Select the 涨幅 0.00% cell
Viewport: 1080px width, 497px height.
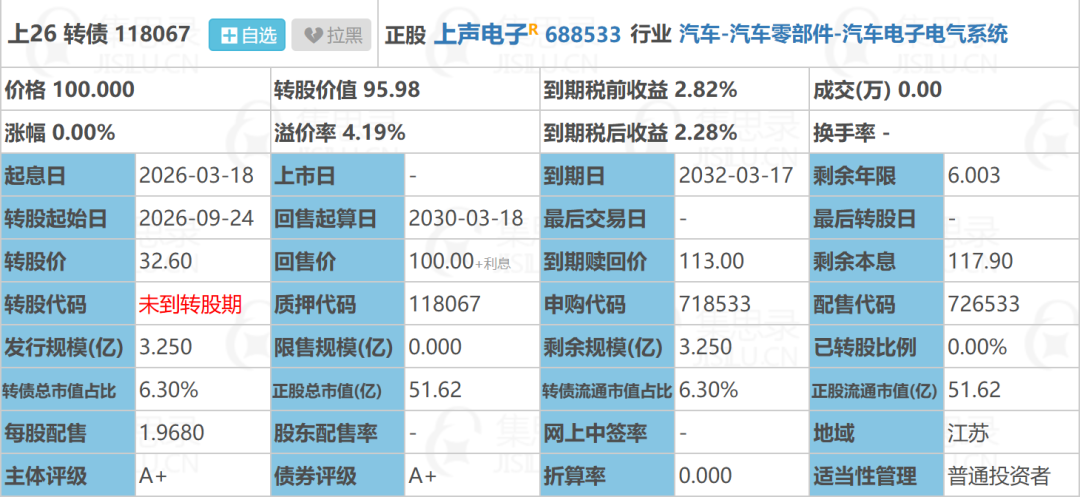click(x=135, y=132)
